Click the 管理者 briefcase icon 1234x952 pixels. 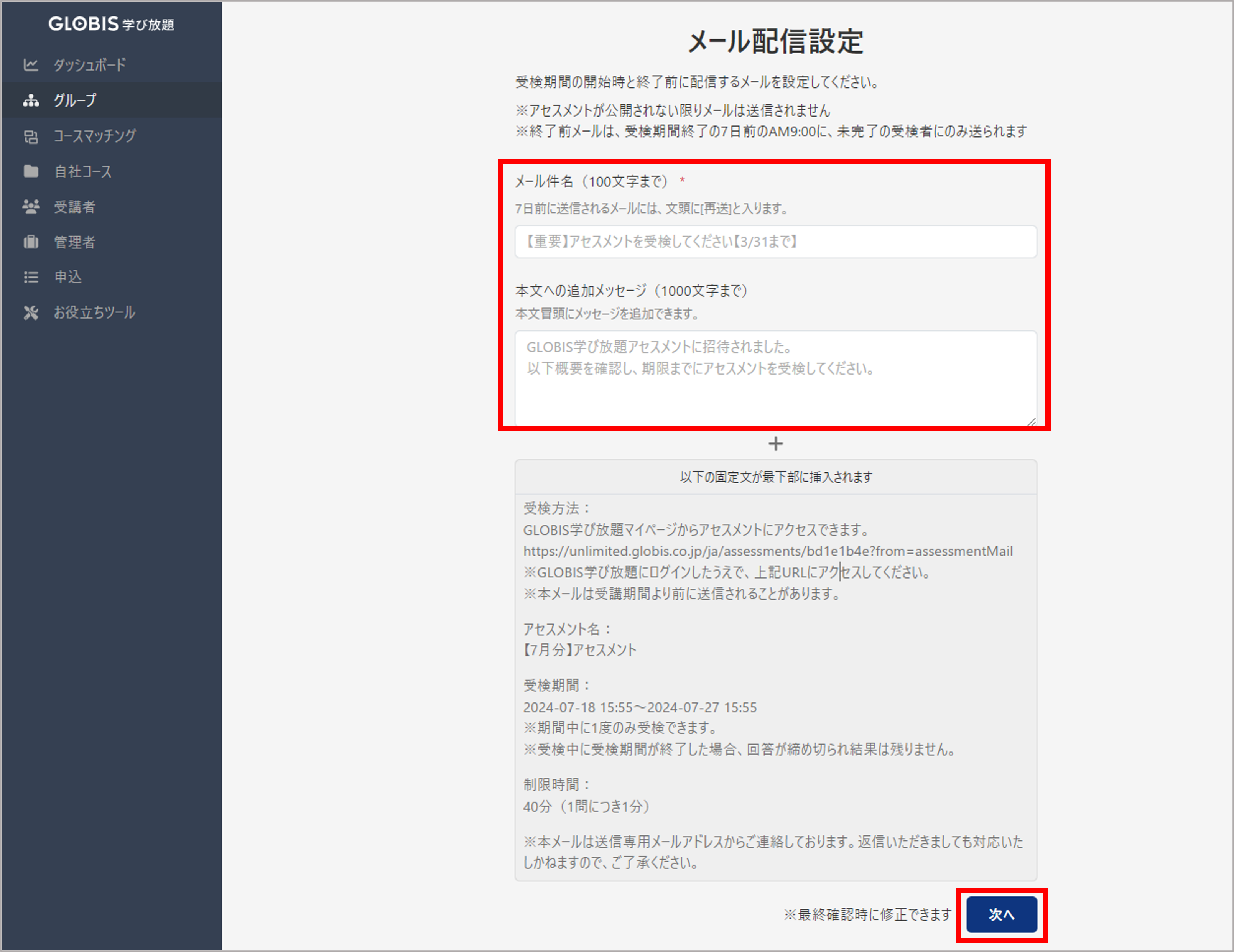[31, 242]
